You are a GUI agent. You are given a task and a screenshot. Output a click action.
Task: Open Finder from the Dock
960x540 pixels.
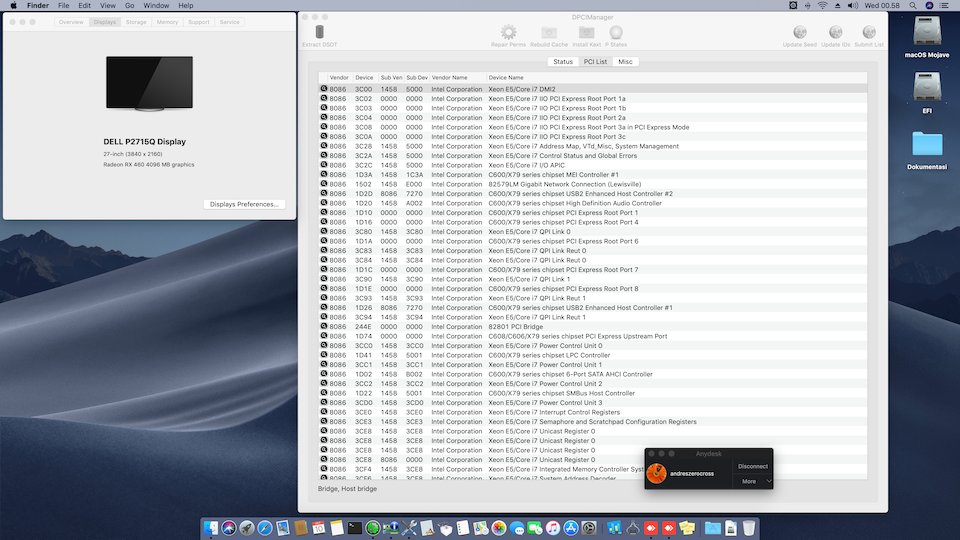pos(211,528)
